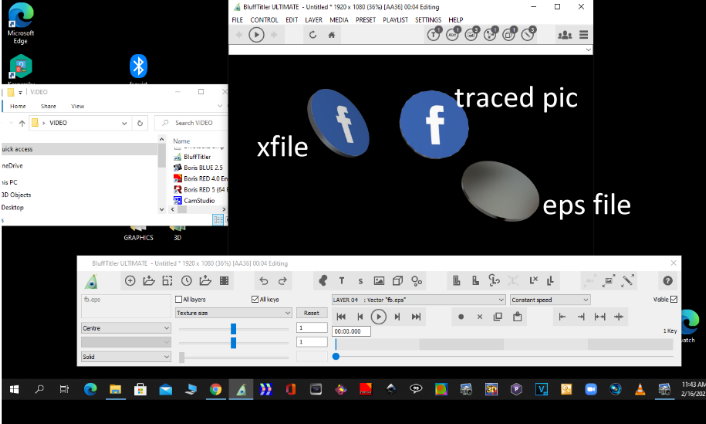Play the show in main window toolbar
The width and height of the screenshot is (706, 424).
pyautogui.click(x=257, y=35)
